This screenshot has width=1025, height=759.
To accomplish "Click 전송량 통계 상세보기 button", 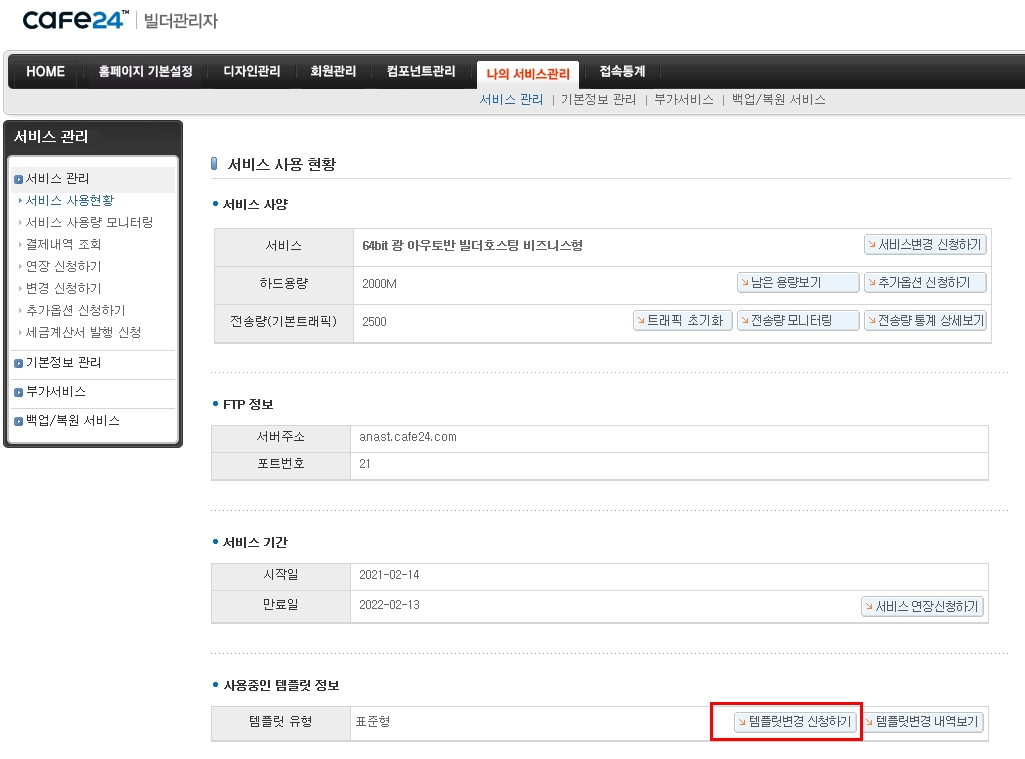I will pos(925,321).
